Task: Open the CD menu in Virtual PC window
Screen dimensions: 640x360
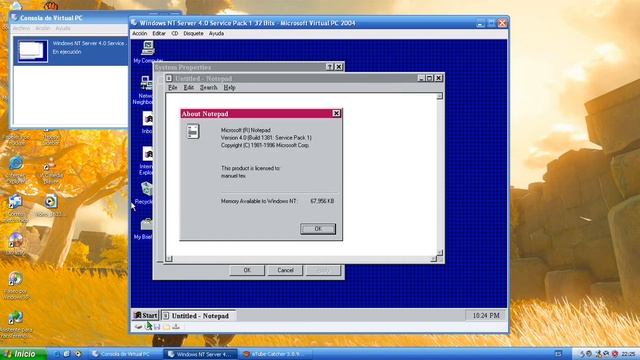Action: coord(175,33)
